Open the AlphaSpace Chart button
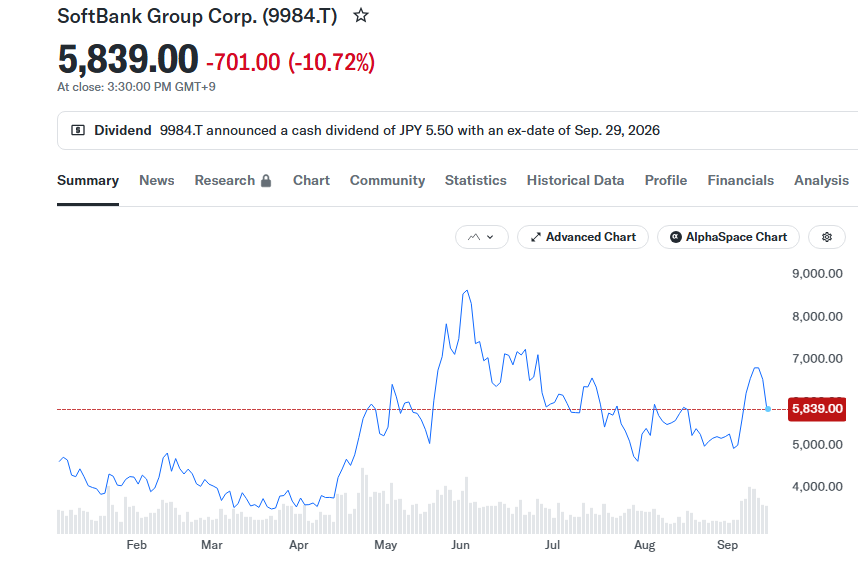 [728, 237]
